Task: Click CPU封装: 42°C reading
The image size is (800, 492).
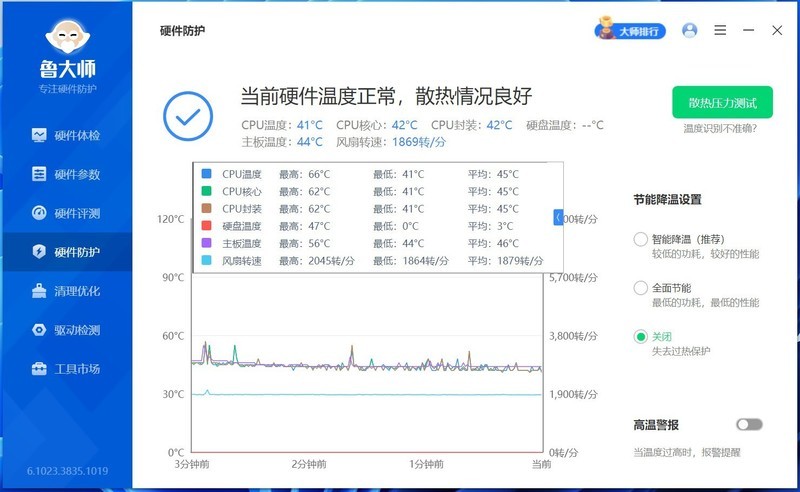Action: pyautogui.click(x=471, y=125)
